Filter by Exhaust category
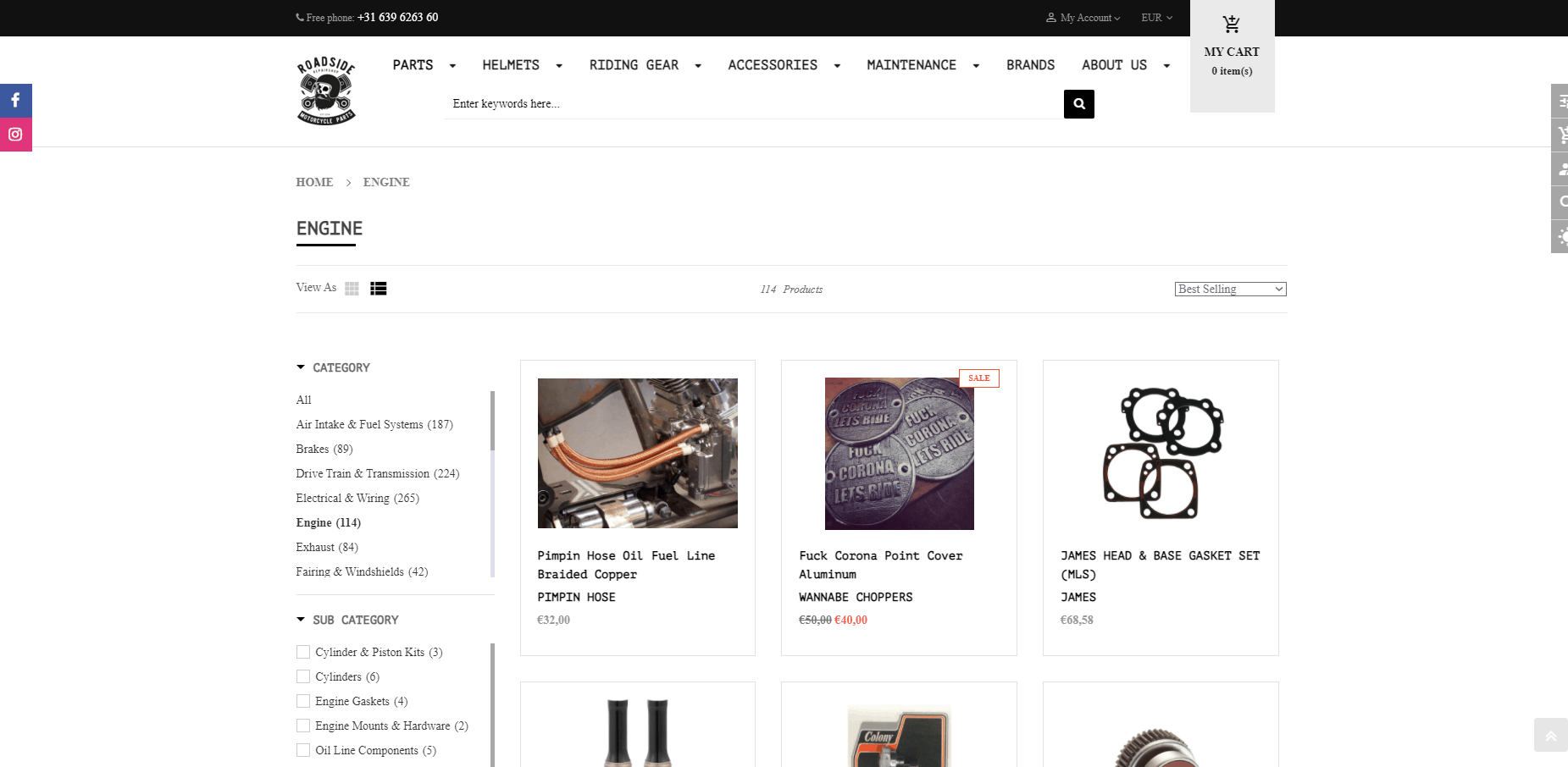The image size is (1568, 767). tap(327, 547)
